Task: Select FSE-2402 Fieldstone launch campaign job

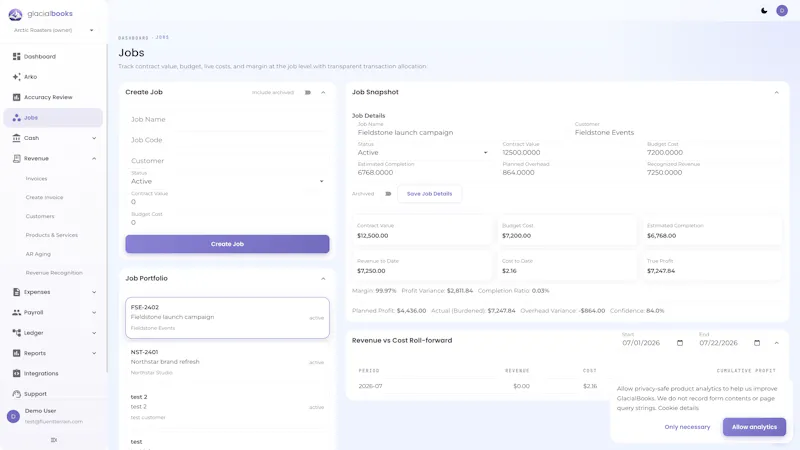Action: (x=227, y=318)
